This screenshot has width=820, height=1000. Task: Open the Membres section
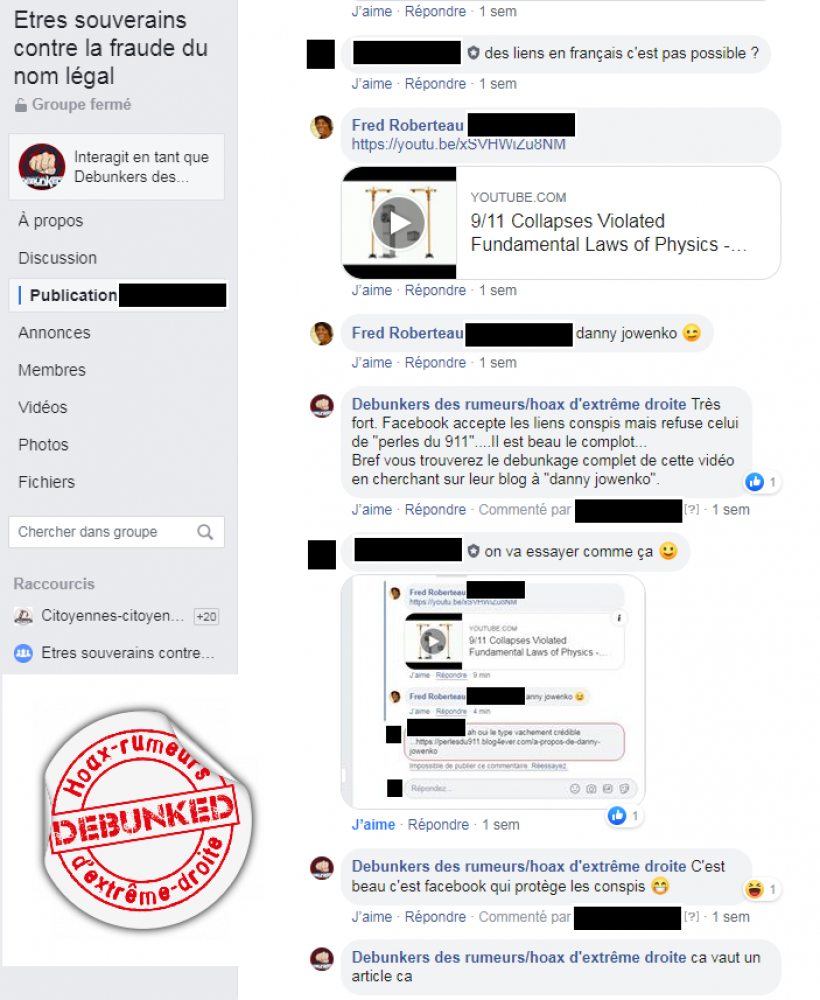point(52,370)
